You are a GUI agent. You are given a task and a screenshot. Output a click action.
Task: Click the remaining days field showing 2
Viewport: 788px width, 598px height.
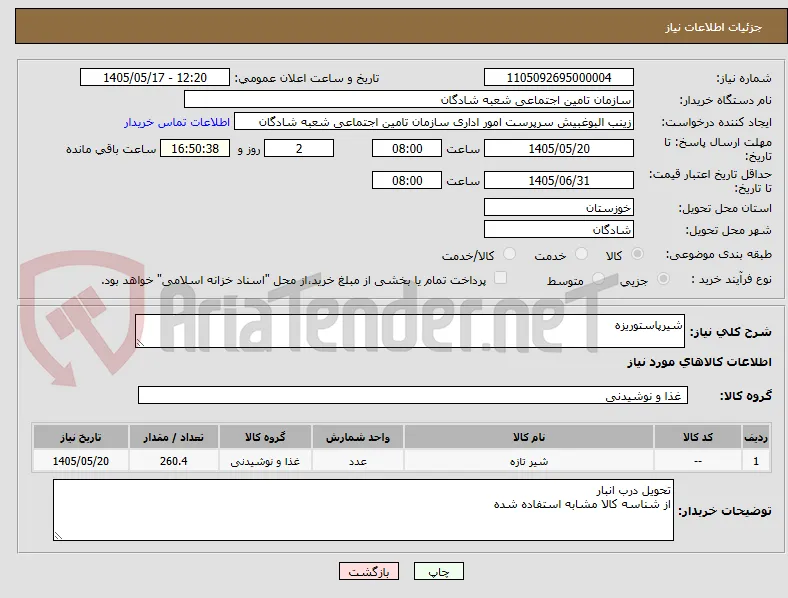(299, 148)
